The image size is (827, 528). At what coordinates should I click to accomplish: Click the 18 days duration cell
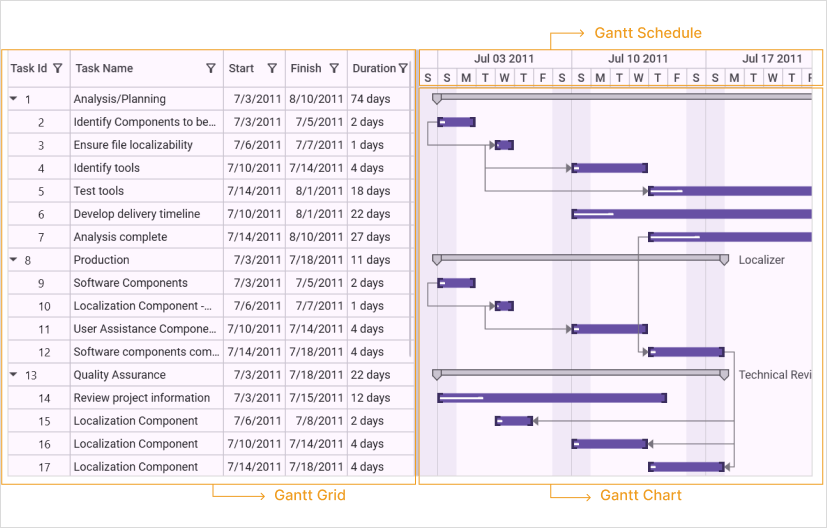click(381, 191)
